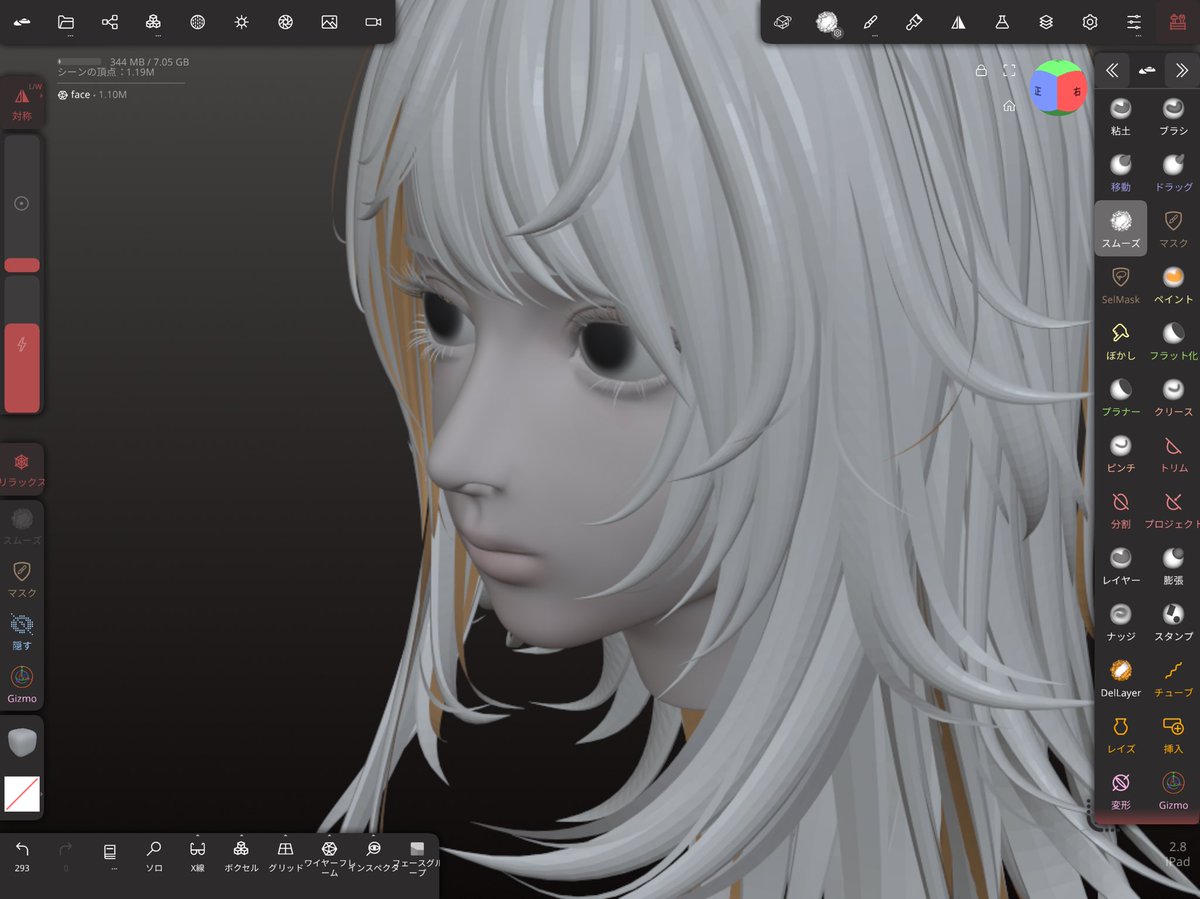Open the scene graph panel

(109, 21)
